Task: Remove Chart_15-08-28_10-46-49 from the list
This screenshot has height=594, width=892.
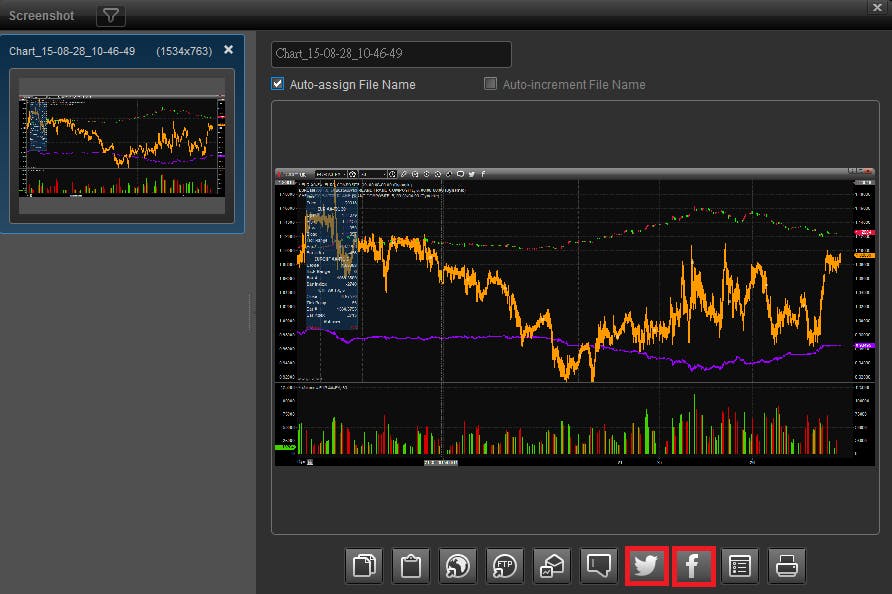Action: pos(228,50)
